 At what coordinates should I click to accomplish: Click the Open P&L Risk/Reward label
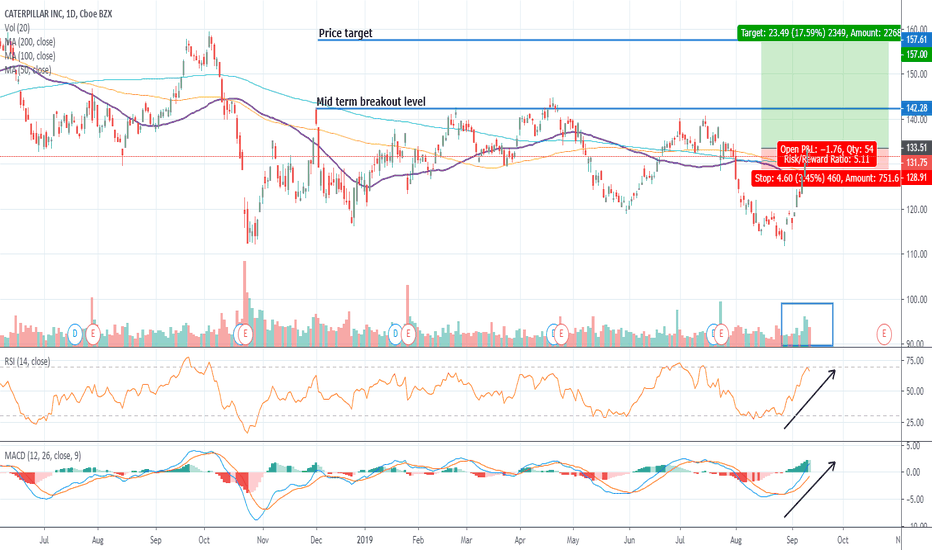pos(826,155)
